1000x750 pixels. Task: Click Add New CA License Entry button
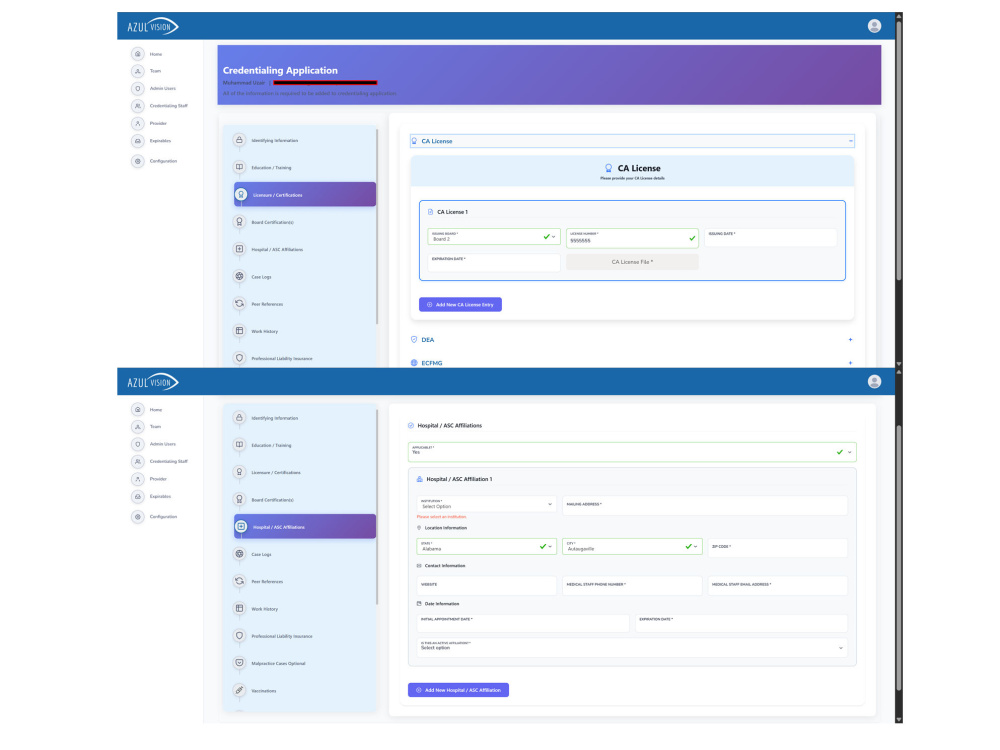coord(460,304)
